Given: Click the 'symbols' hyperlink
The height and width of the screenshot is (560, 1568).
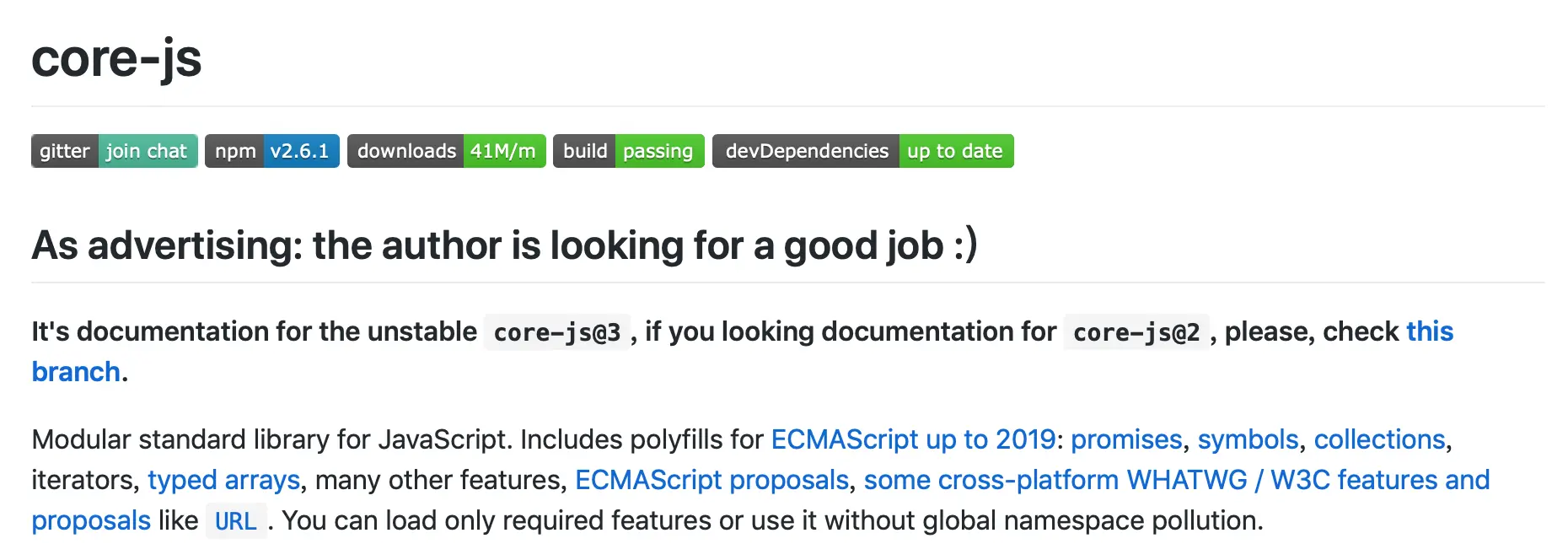Looking at the screenshot, I should click(1248, 439).
